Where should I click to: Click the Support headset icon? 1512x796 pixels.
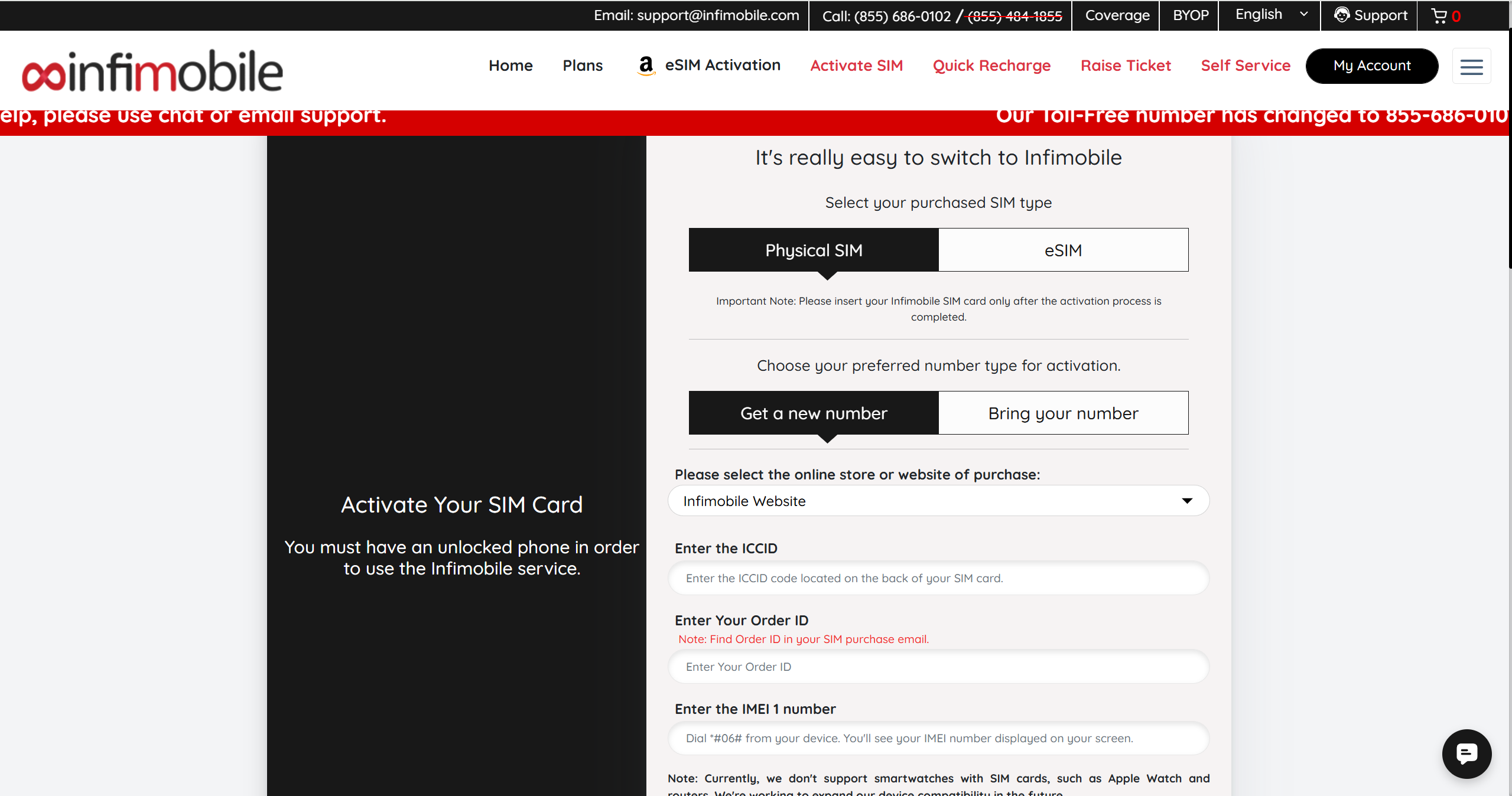(x=1342, y=15)
